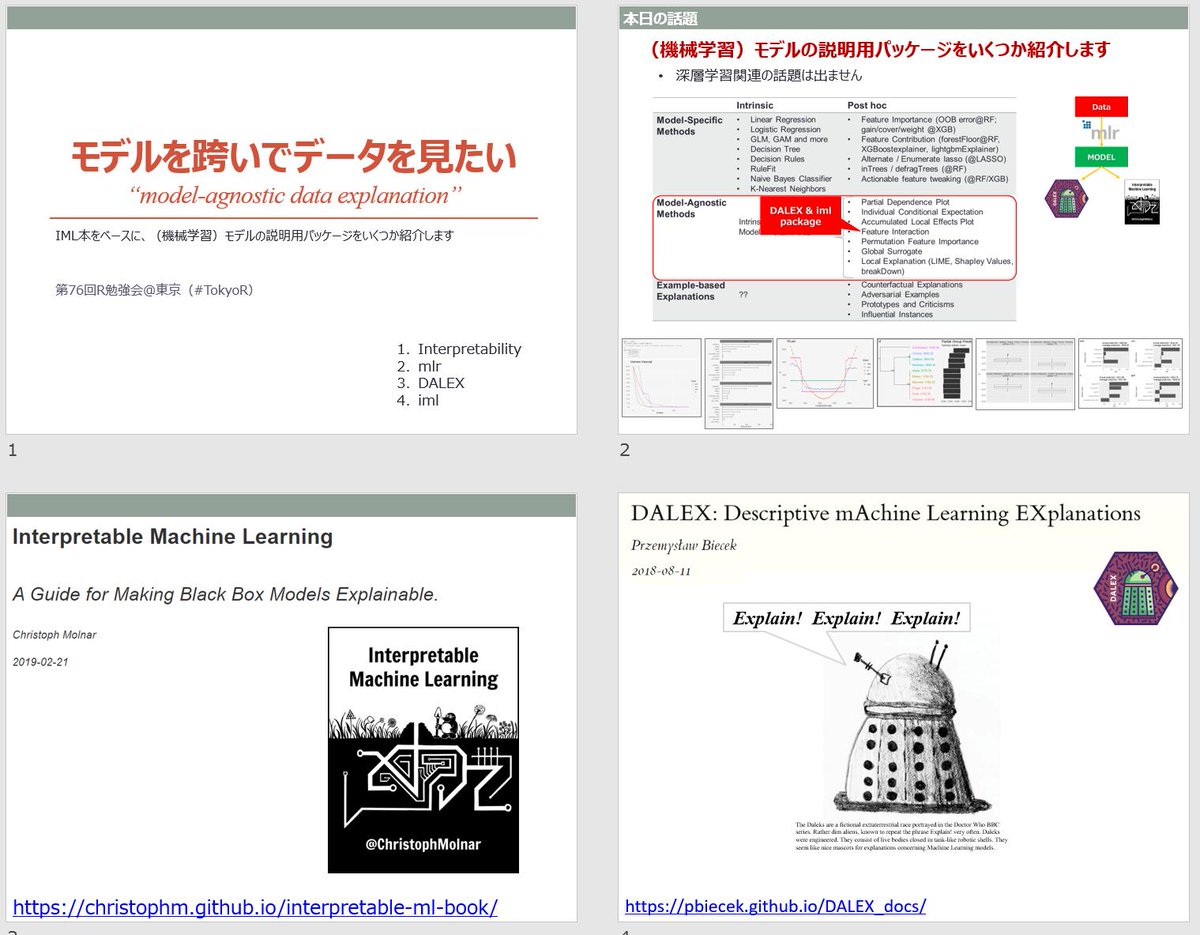Viewport: 1200px width, 935px height.
Task: Click the title 'モデルを跨いでデータを見たい'
Action: click(x=294, y=156)
